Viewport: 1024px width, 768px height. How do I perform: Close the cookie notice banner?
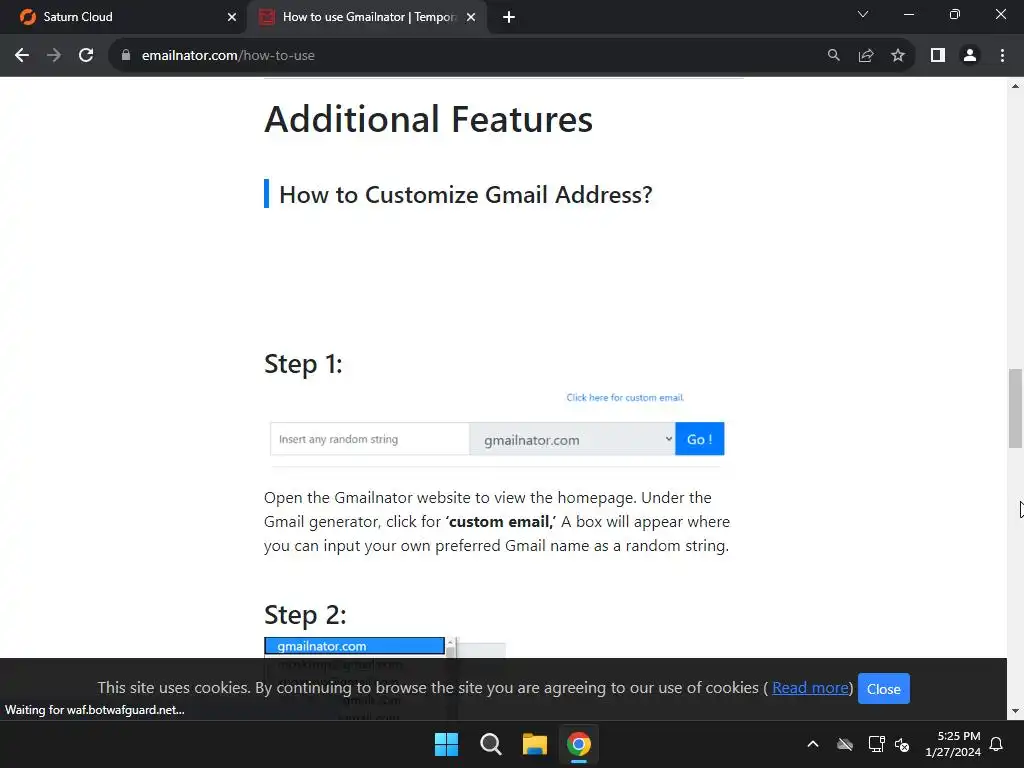tap(883, 688)
